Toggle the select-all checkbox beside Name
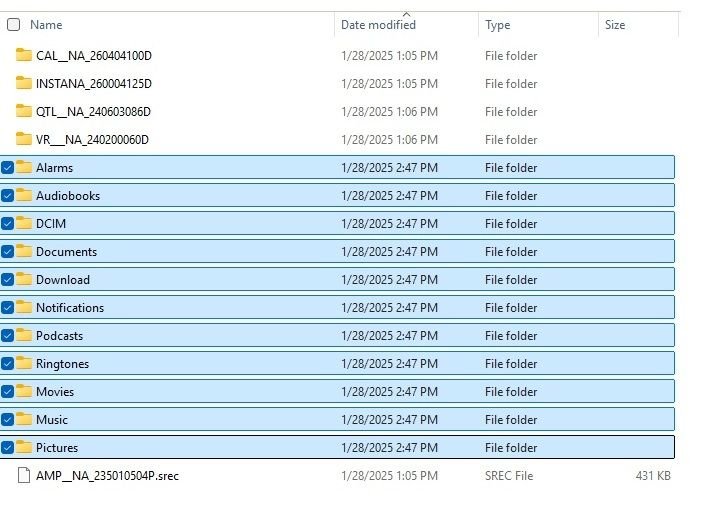The image size is (708, 511). (13, 24)
